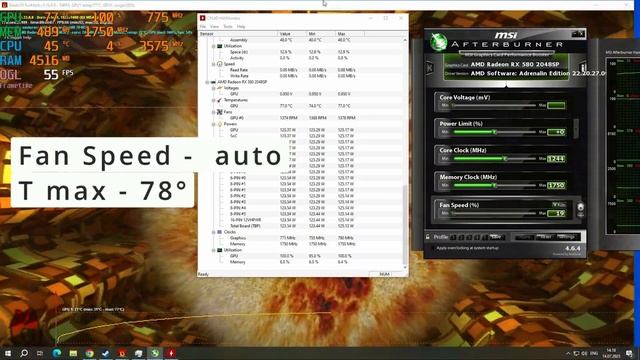Click the Voltages lightning icon in HWMonitor
Screen dimensions: 640x360
click(x=220, y=88)
